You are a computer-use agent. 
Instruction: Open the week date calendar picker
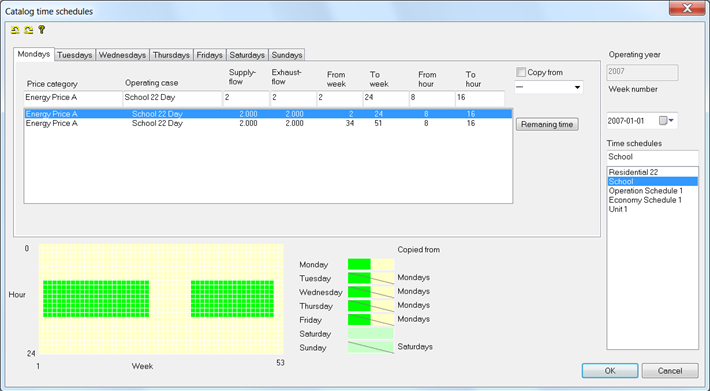click(666, 120)
